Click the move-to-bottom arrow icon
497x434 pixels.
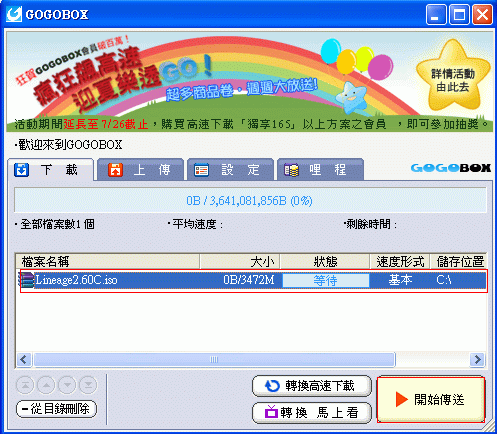[88, 385]
